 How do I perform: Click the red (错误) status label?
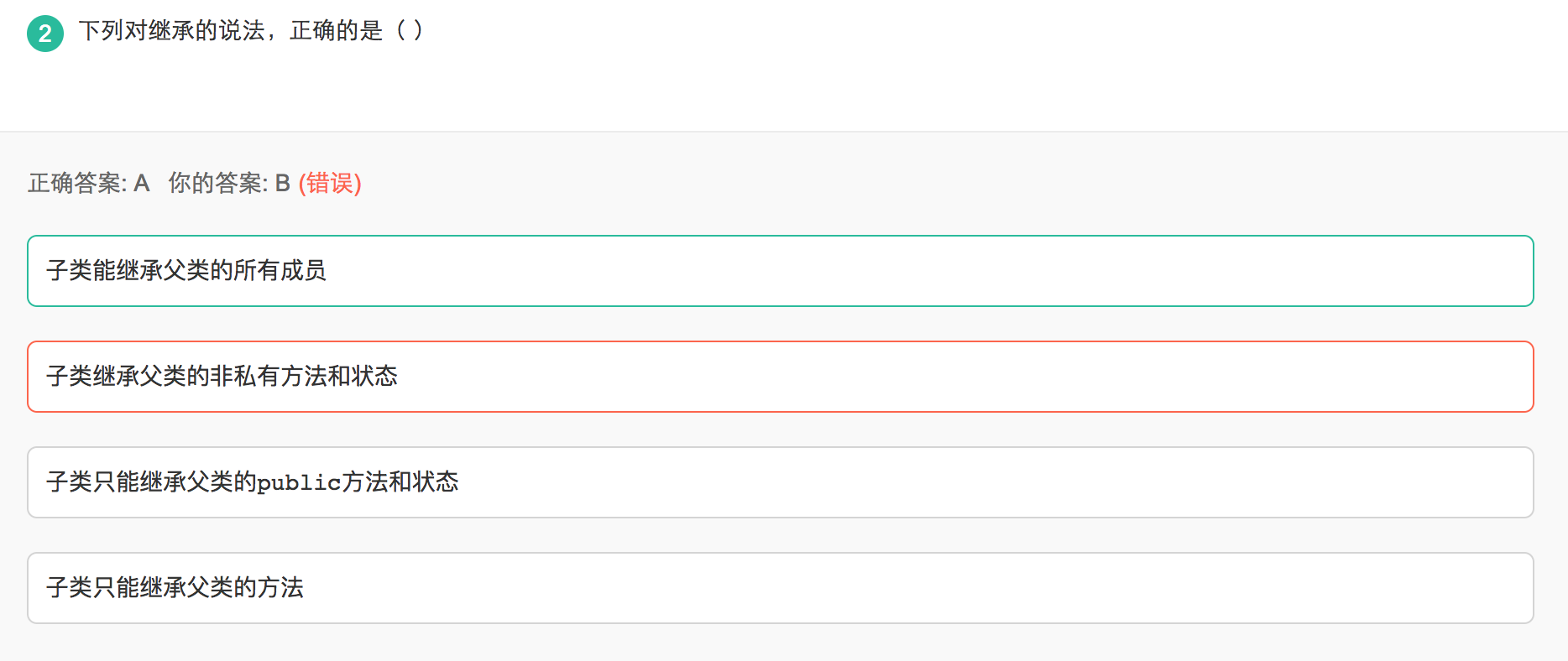[x=330, y=183]
